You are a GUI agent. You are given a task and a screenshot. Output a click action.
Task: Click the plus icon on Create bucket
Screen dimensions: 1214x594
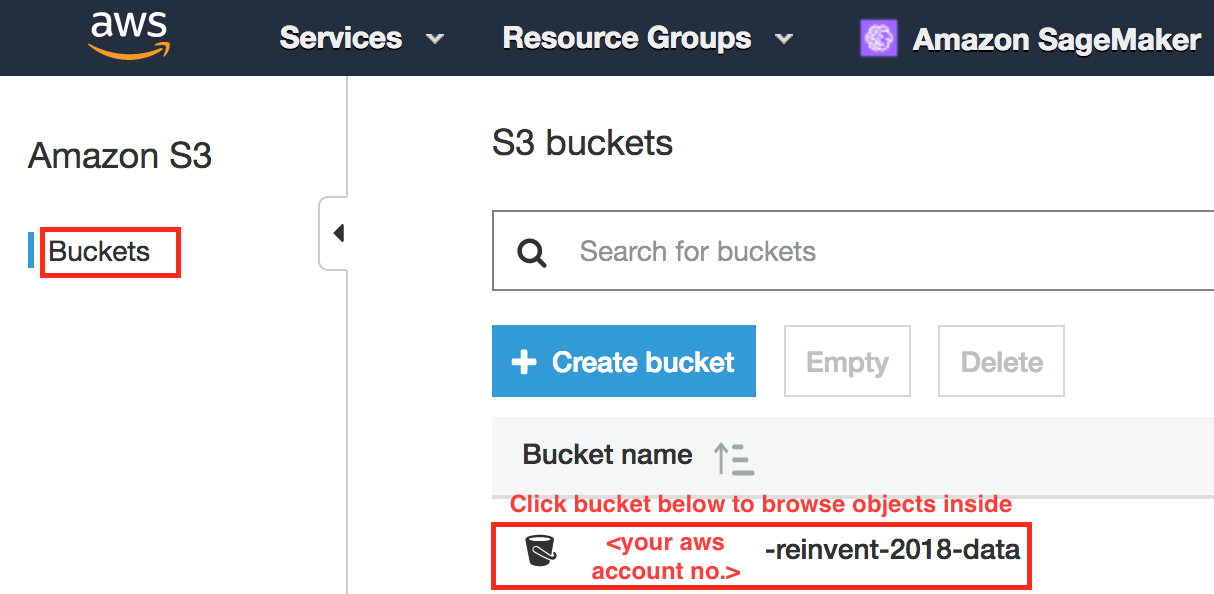(524, 362)
